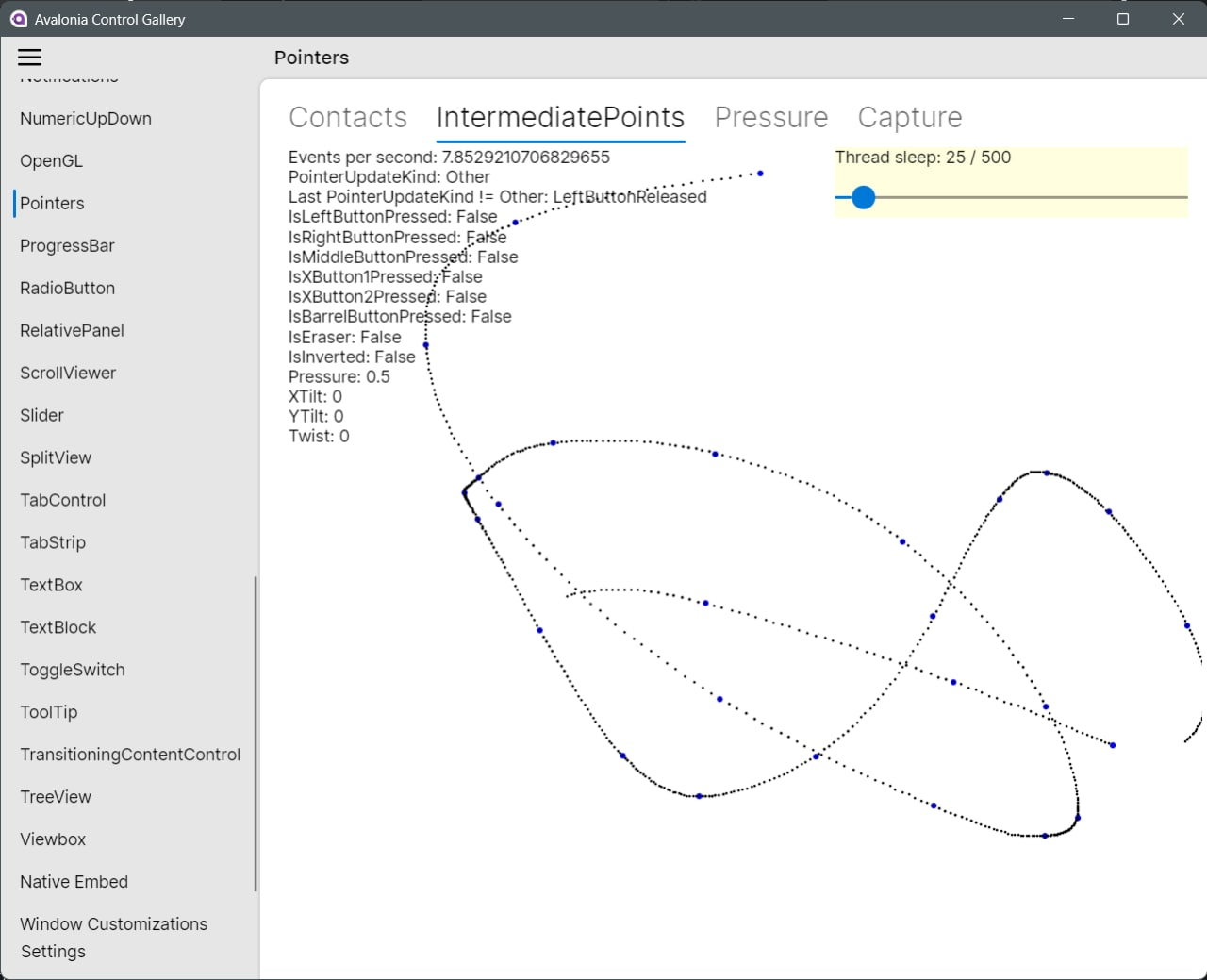Open Window Customizations page

tap(113, 923)
